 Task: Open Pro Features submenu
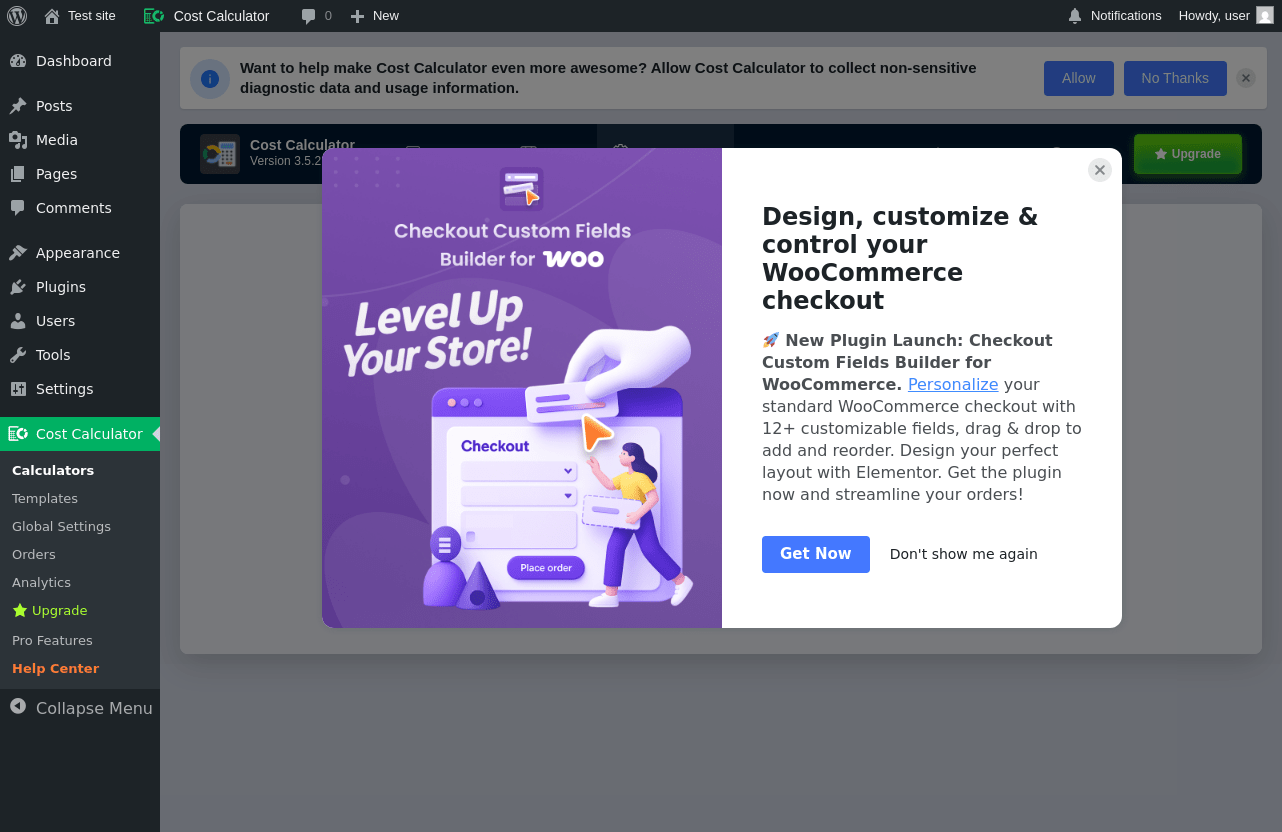(x=52, y=640)
